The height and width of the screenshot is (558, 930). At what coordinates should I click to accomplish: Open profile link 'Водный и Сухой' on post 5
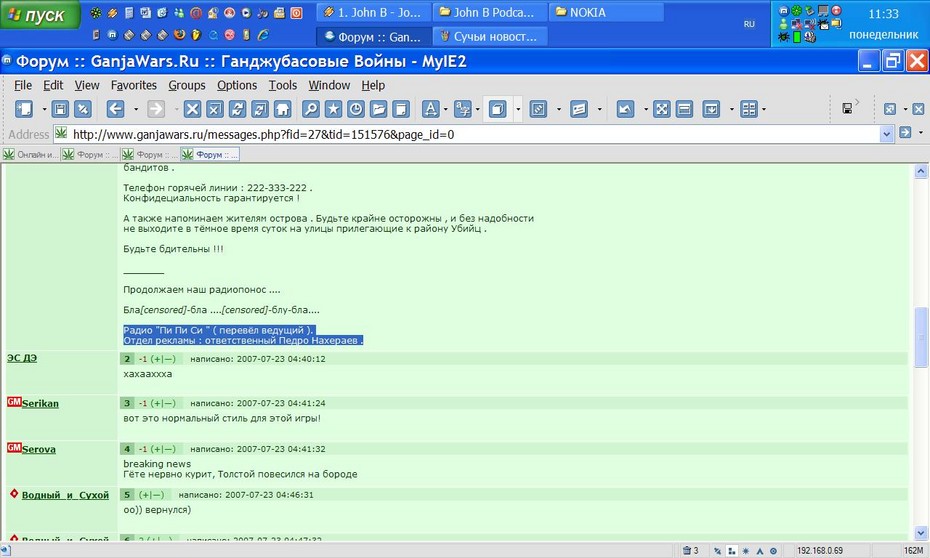click(x=65, y=495)
